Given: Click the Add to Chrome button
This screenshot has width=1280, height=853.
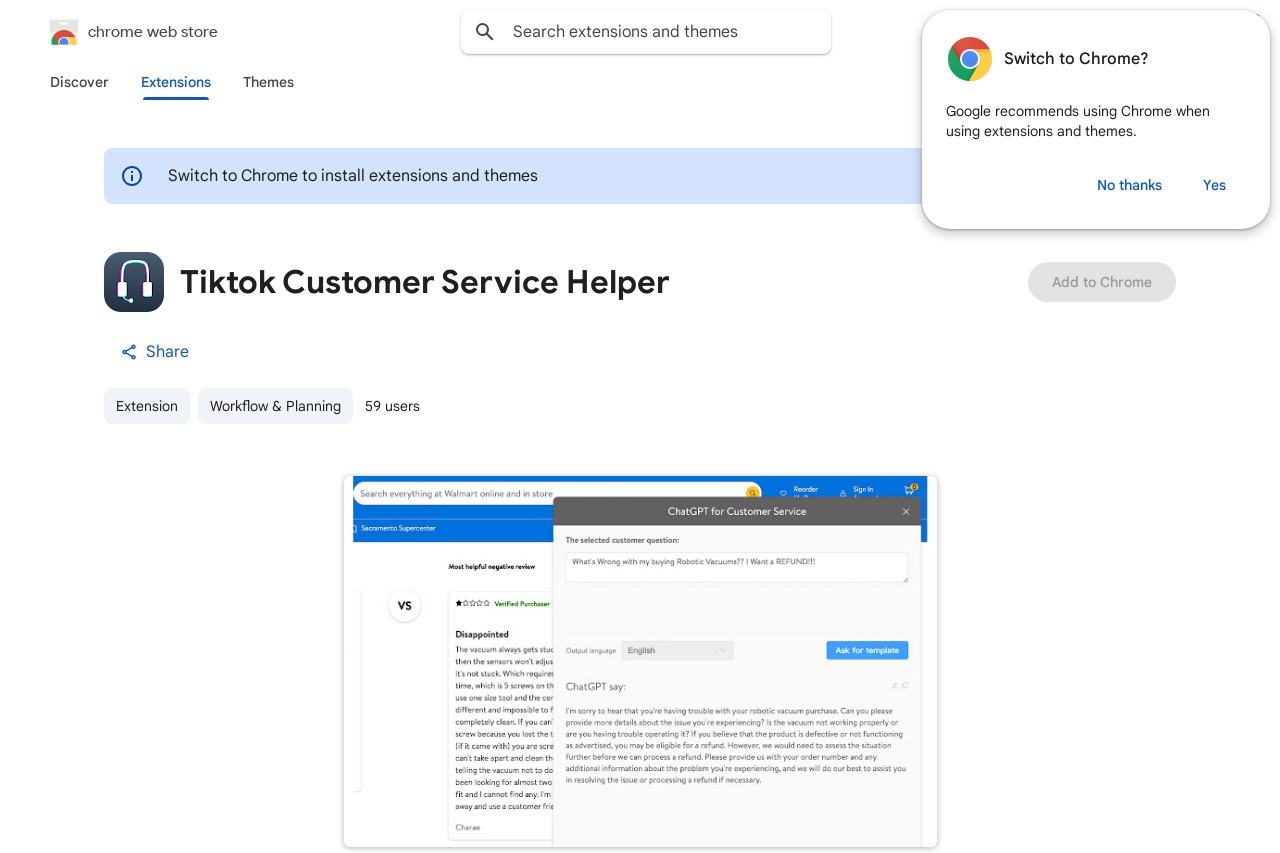Looking at the screenshot, I should pos(1102,282).
